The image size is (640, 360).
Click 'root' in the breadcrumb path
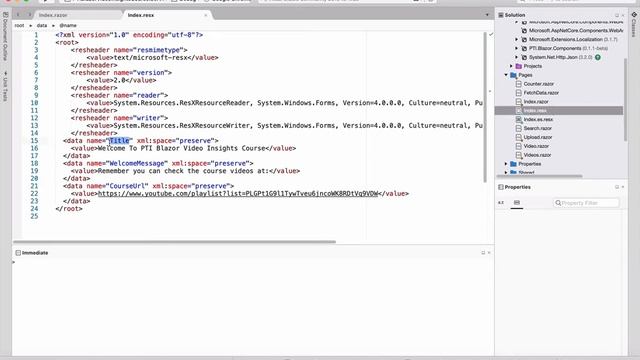pyautogui.click(x=19, y=25)
